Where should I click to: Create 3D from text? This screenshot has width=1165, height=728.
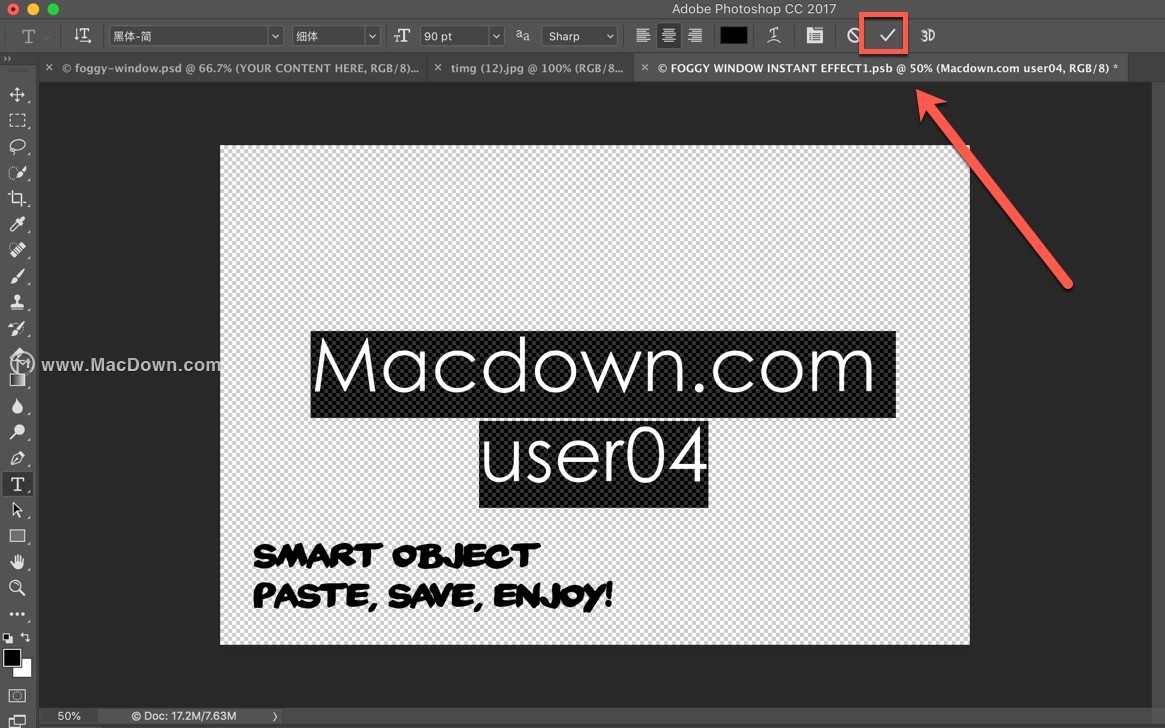click(927, 36)
